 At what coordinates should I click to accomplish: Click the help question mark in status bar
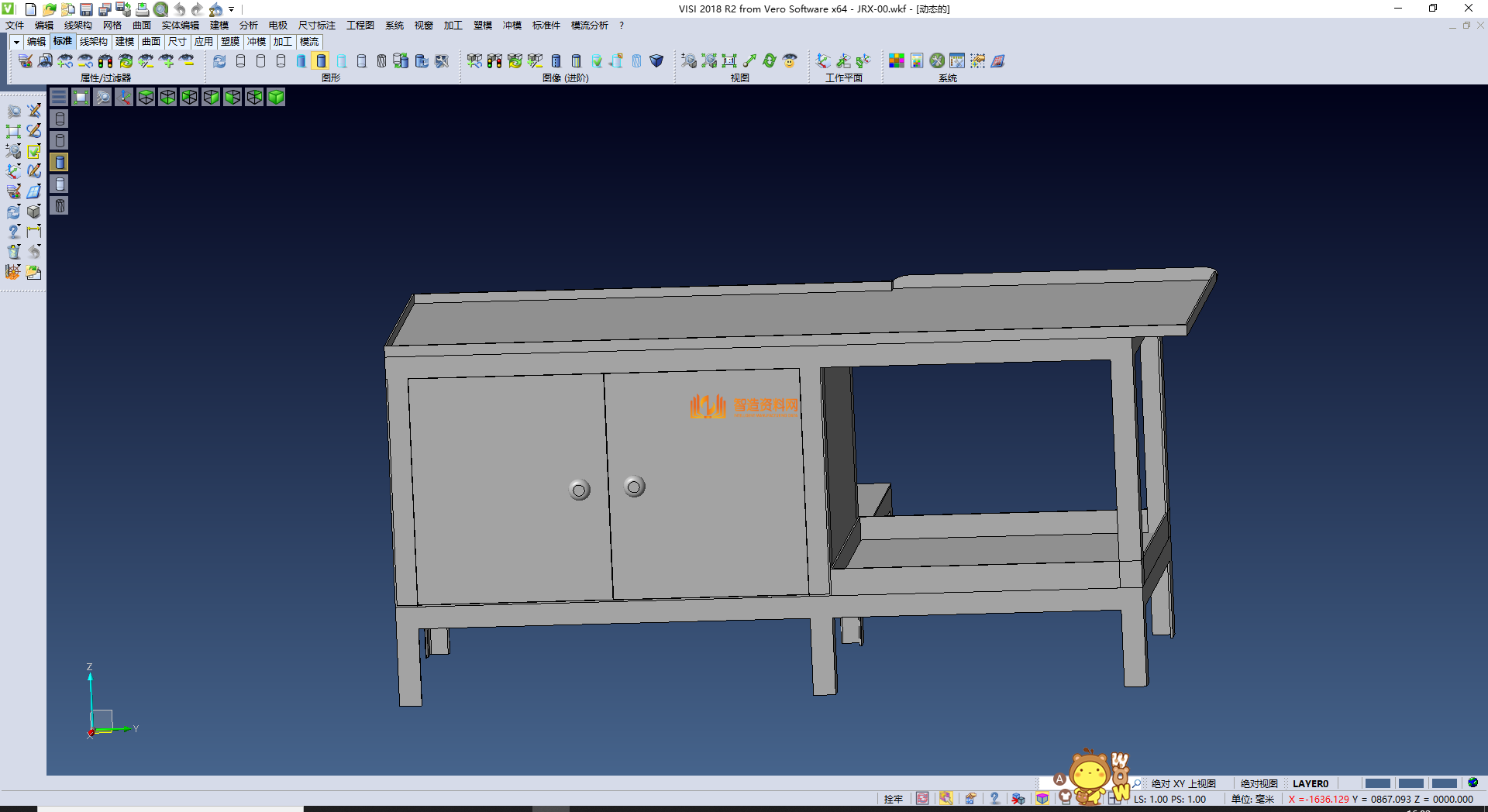click(x=994, y=799)
